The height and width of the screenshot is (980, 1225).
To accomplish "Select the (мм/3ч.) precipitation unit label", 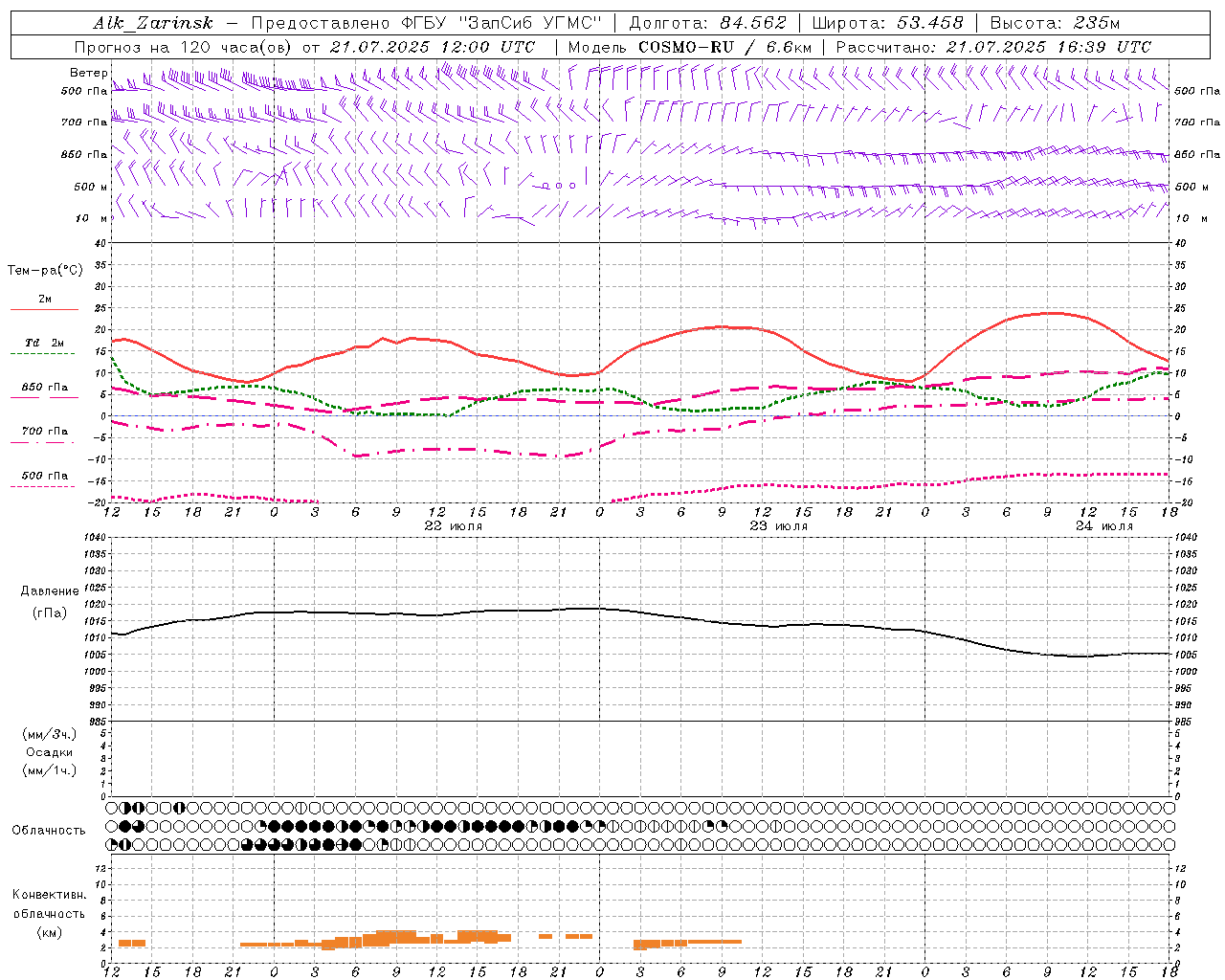I will pyautogui.click(x=50, y=734).
